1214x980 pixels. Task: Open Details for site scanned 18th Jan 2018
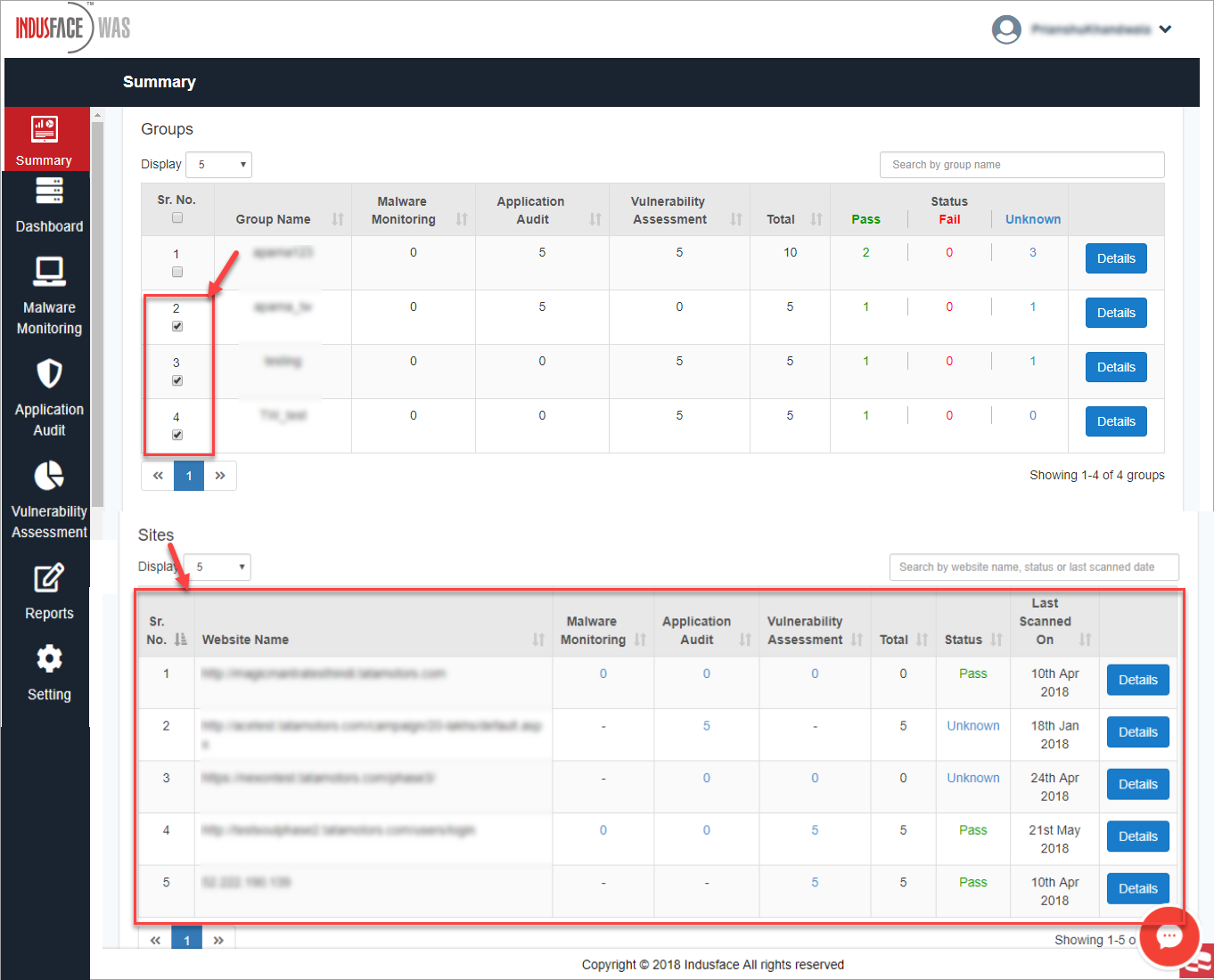click(x=1138, y=732)
